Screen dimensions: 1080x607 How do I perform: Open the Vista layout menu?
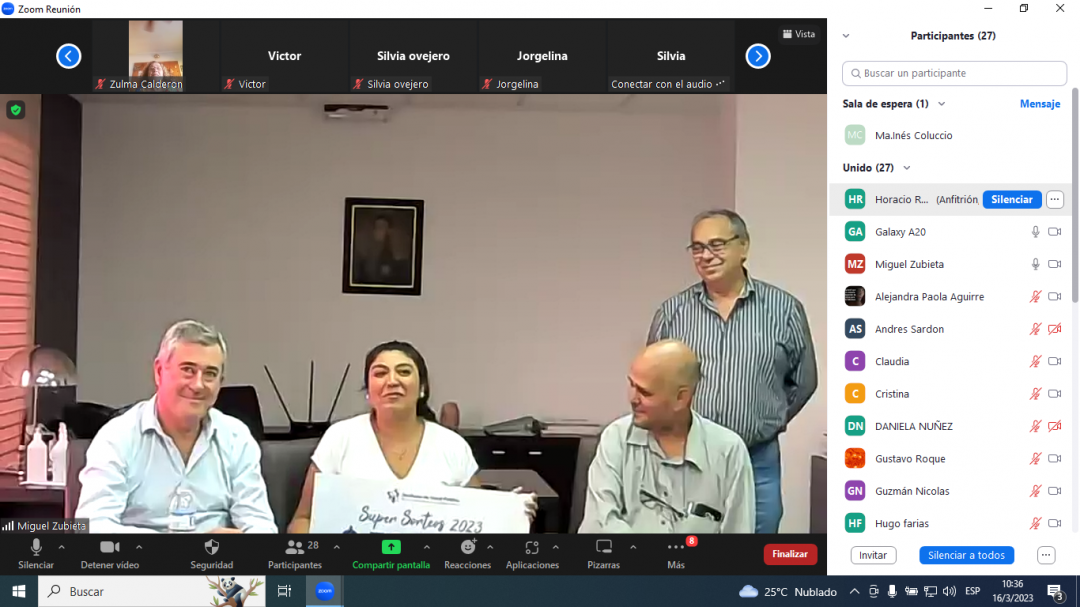click(798, 34)
